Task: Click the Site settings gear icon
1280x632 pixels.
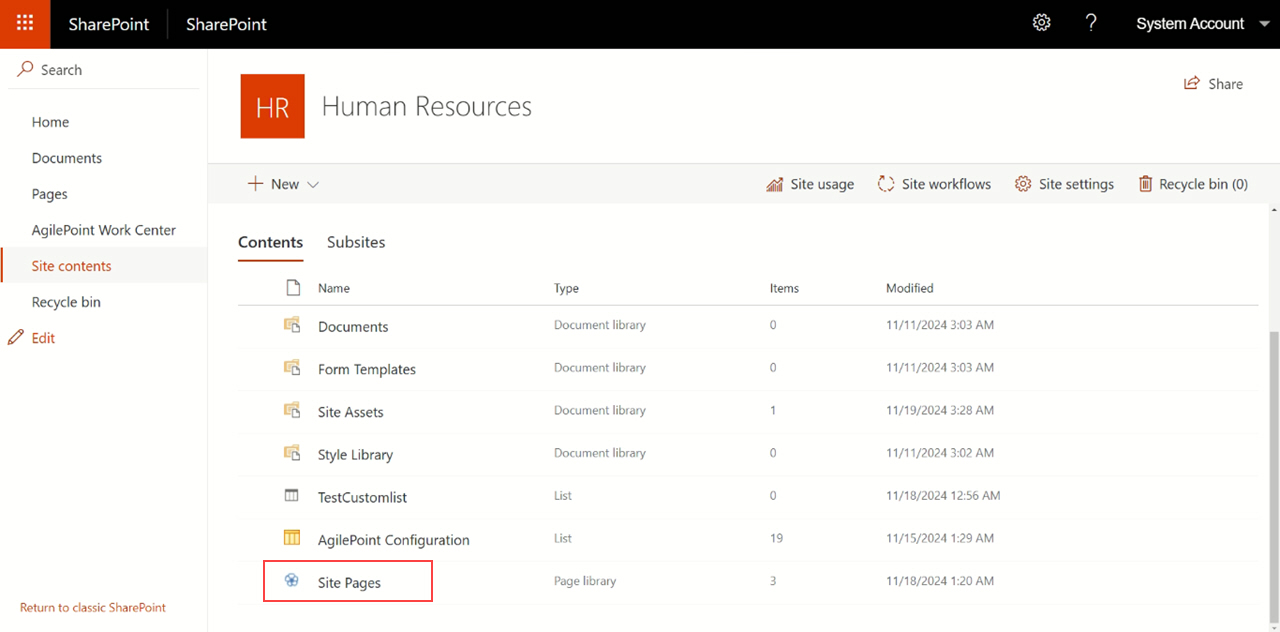Action: [1023, 184]
